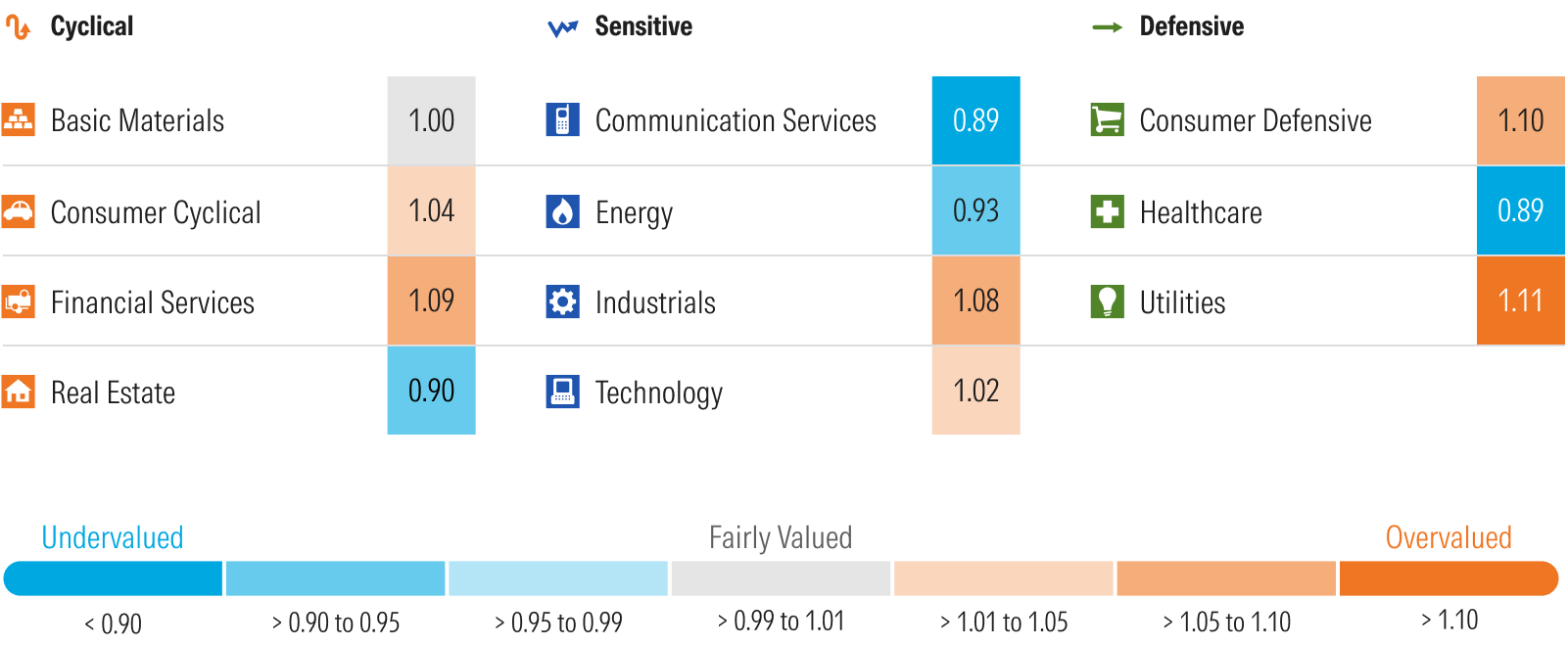Click the Real Estate 0.90 value cell

(x=431, y=391)
